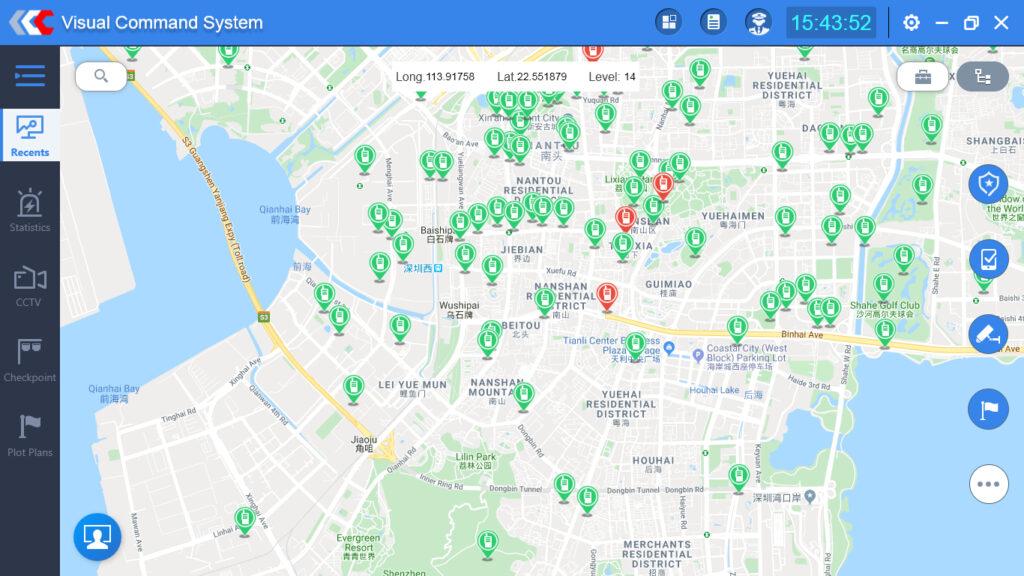Open the Statistics panel

coord(30,210)
